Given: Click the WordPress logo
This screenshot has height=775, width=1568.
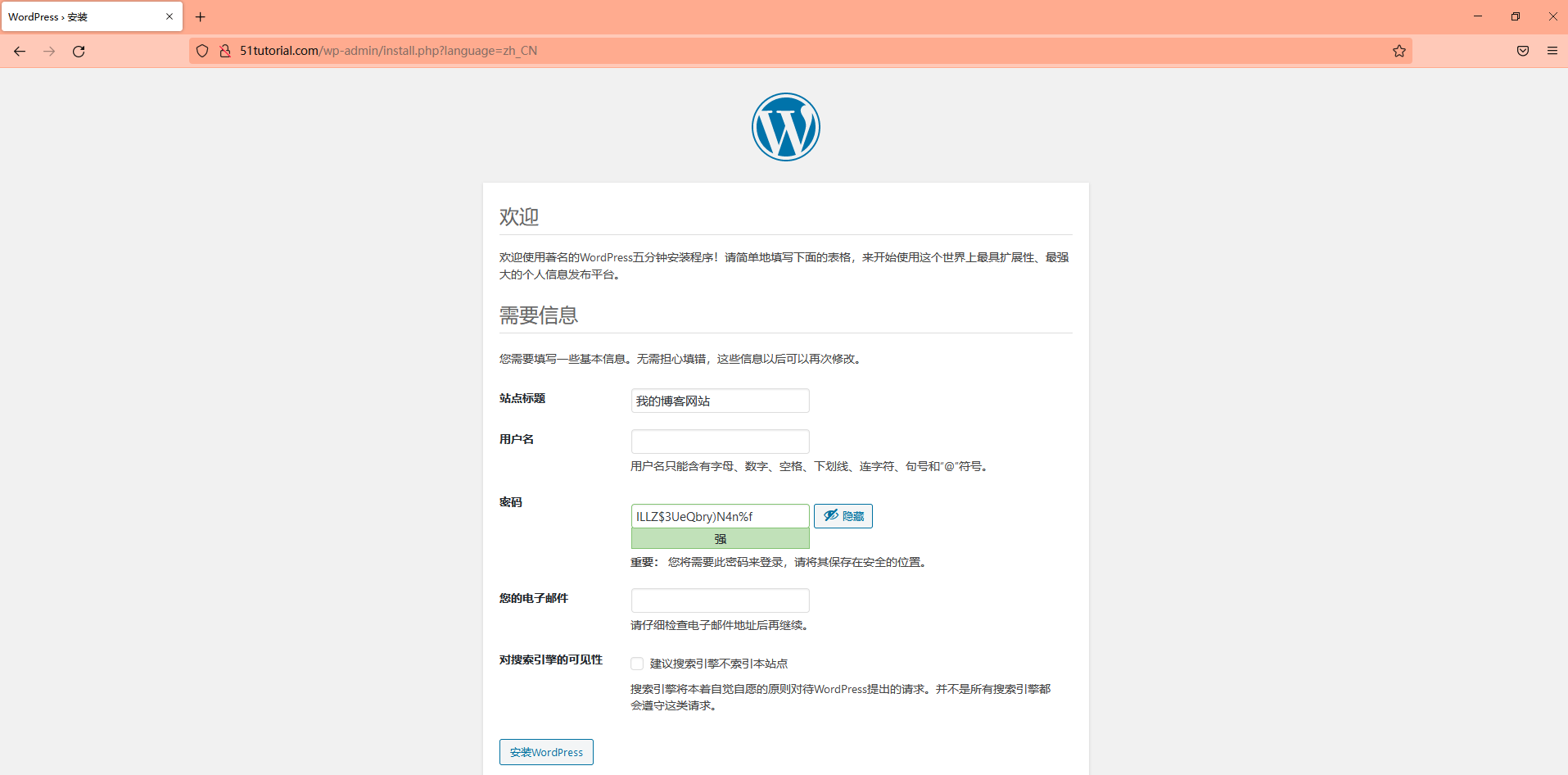Looking at the screenshot, I should (x=786, y=127).
